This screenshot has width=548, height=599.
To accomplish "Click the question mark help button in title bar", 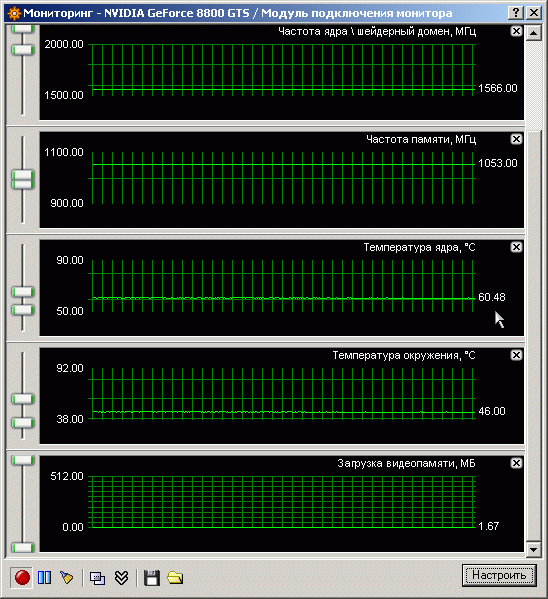I will (516, 13).
